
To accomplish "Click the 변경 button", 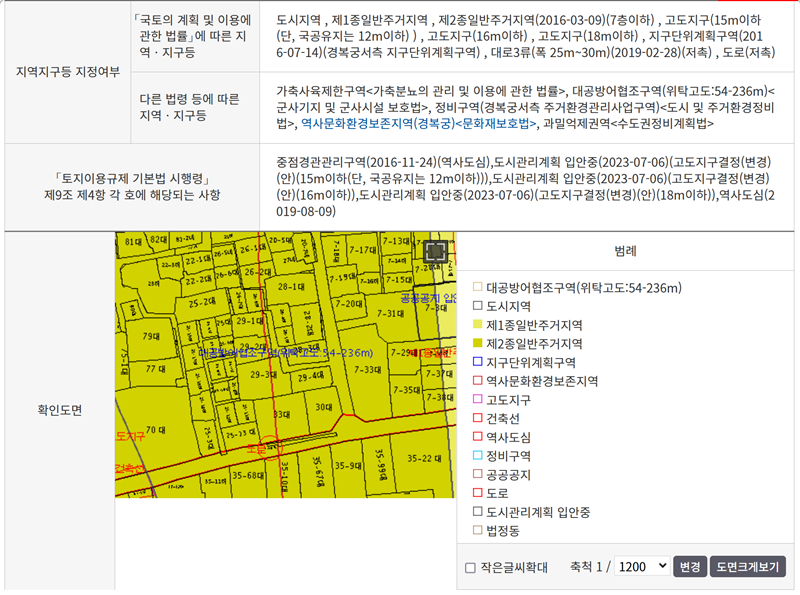I will (690, 566).
